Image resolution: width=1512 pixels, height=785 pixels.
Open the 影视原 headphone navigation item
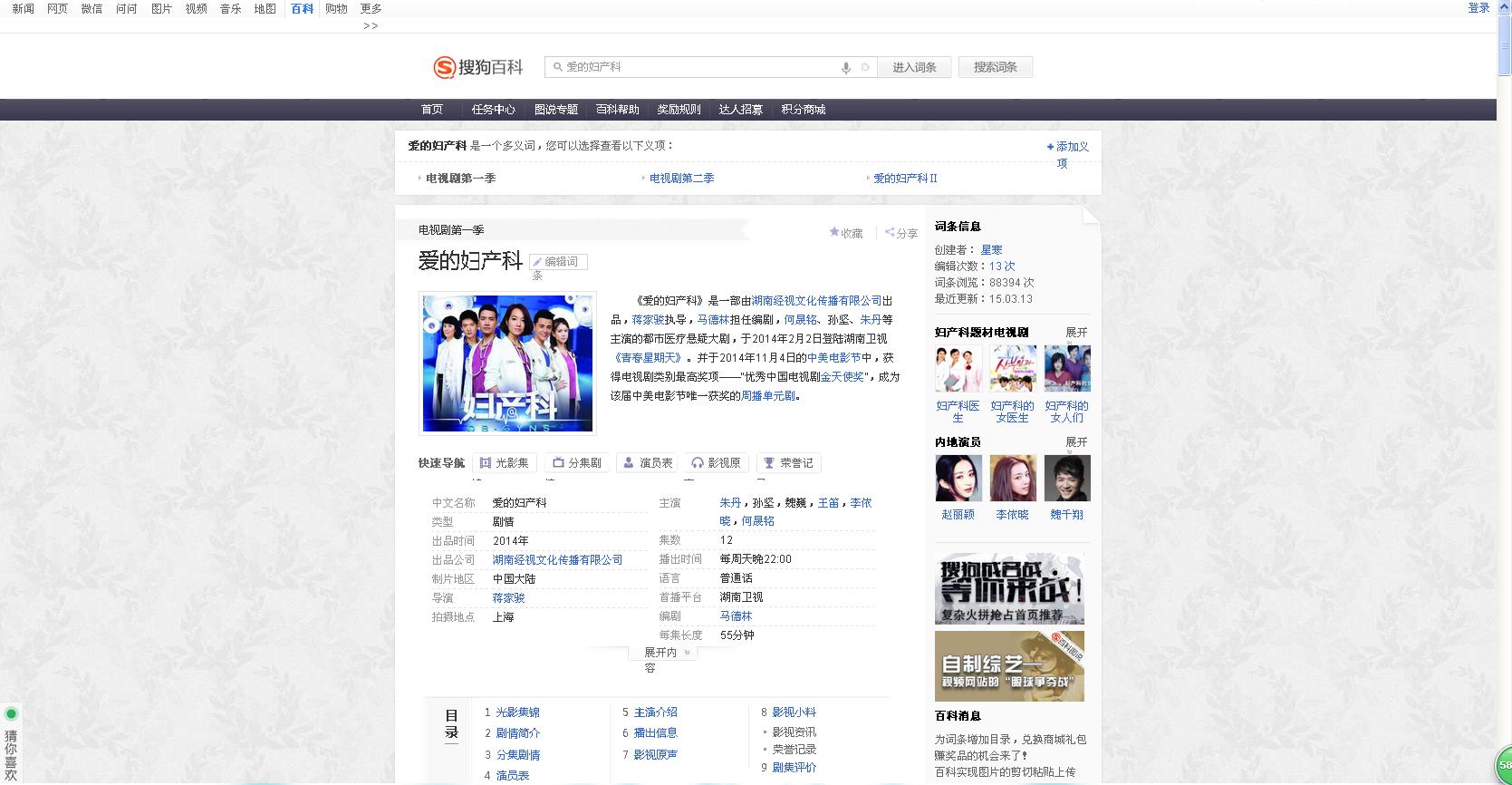point(717,463)
